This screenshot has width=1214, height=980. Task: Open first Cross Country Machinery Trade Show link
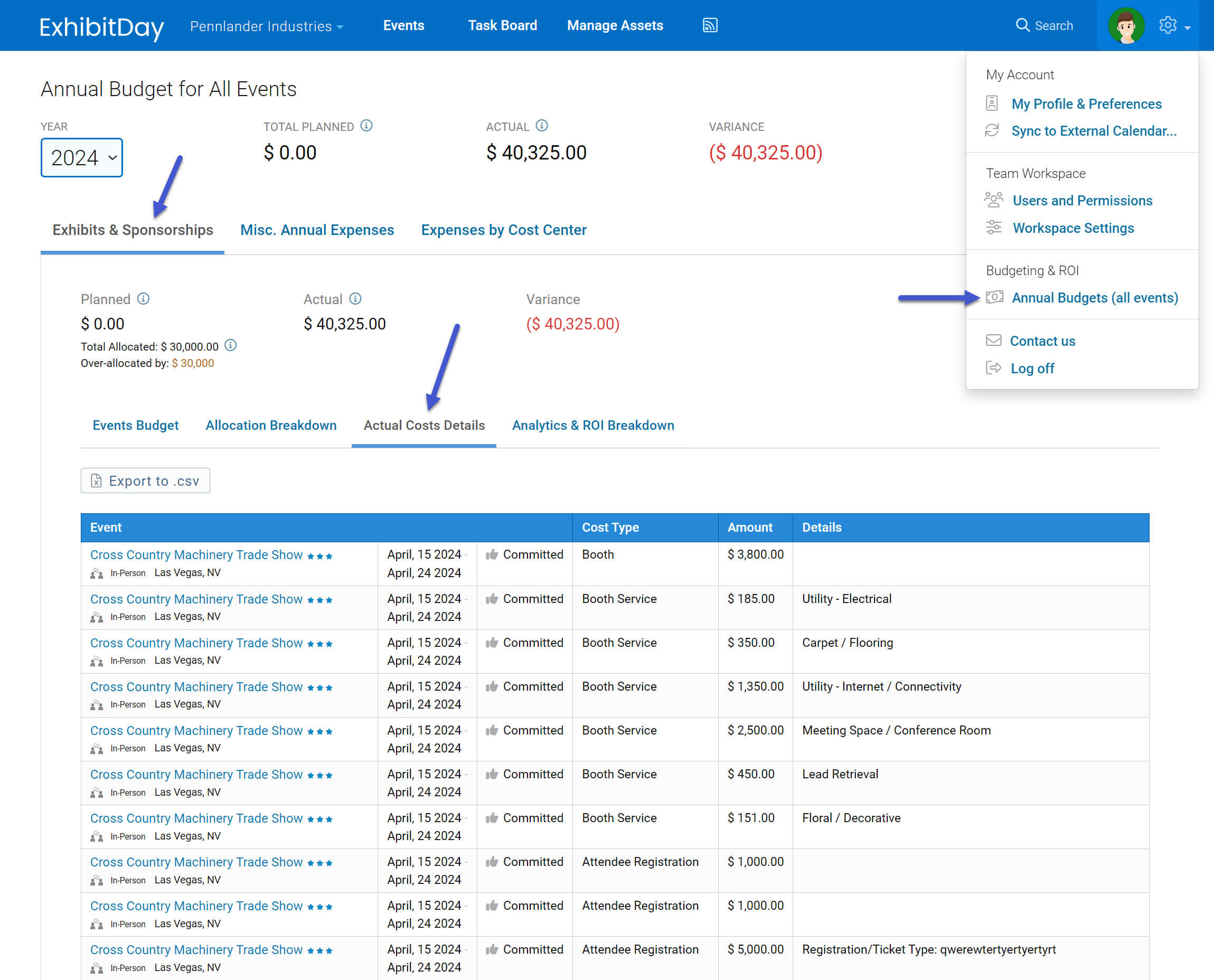point(196,555)
